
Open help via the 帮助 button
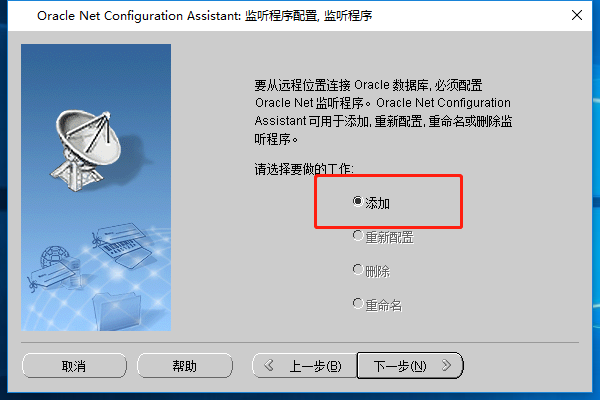pos(185,366)
